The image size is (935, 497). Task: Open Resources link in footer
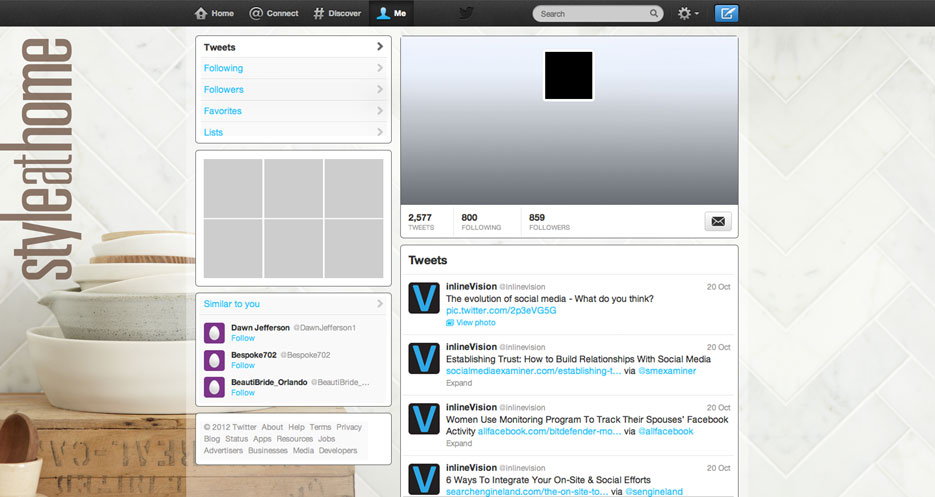tap(295, 439)
